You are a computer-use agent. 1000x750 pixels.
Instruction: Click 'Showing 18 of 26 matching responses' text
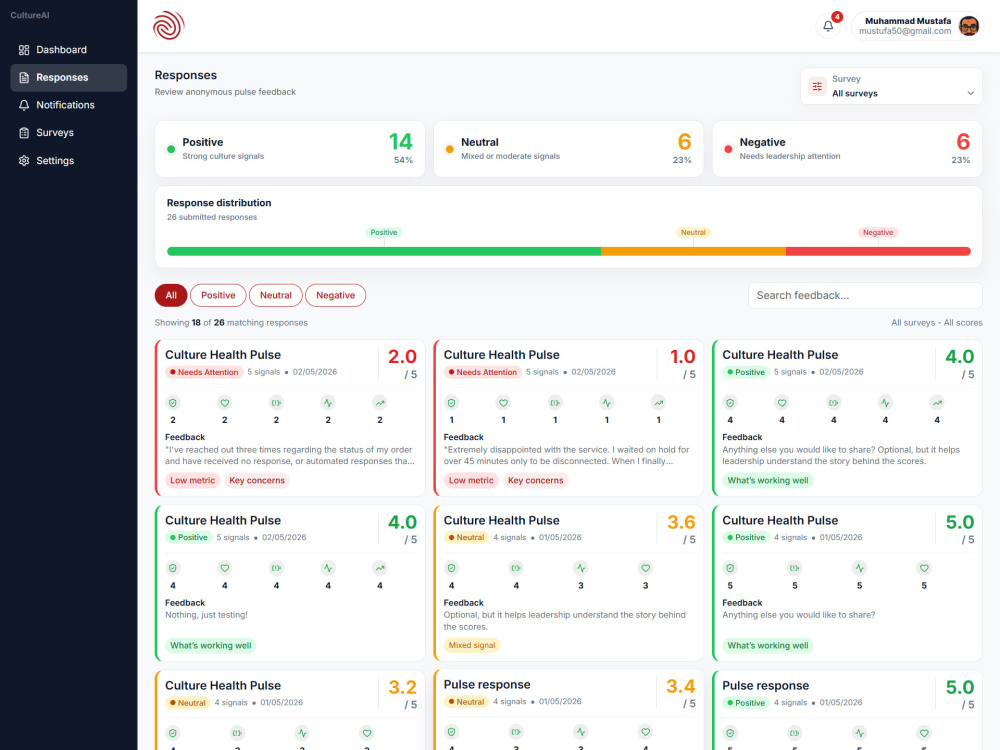coord(231,323)
